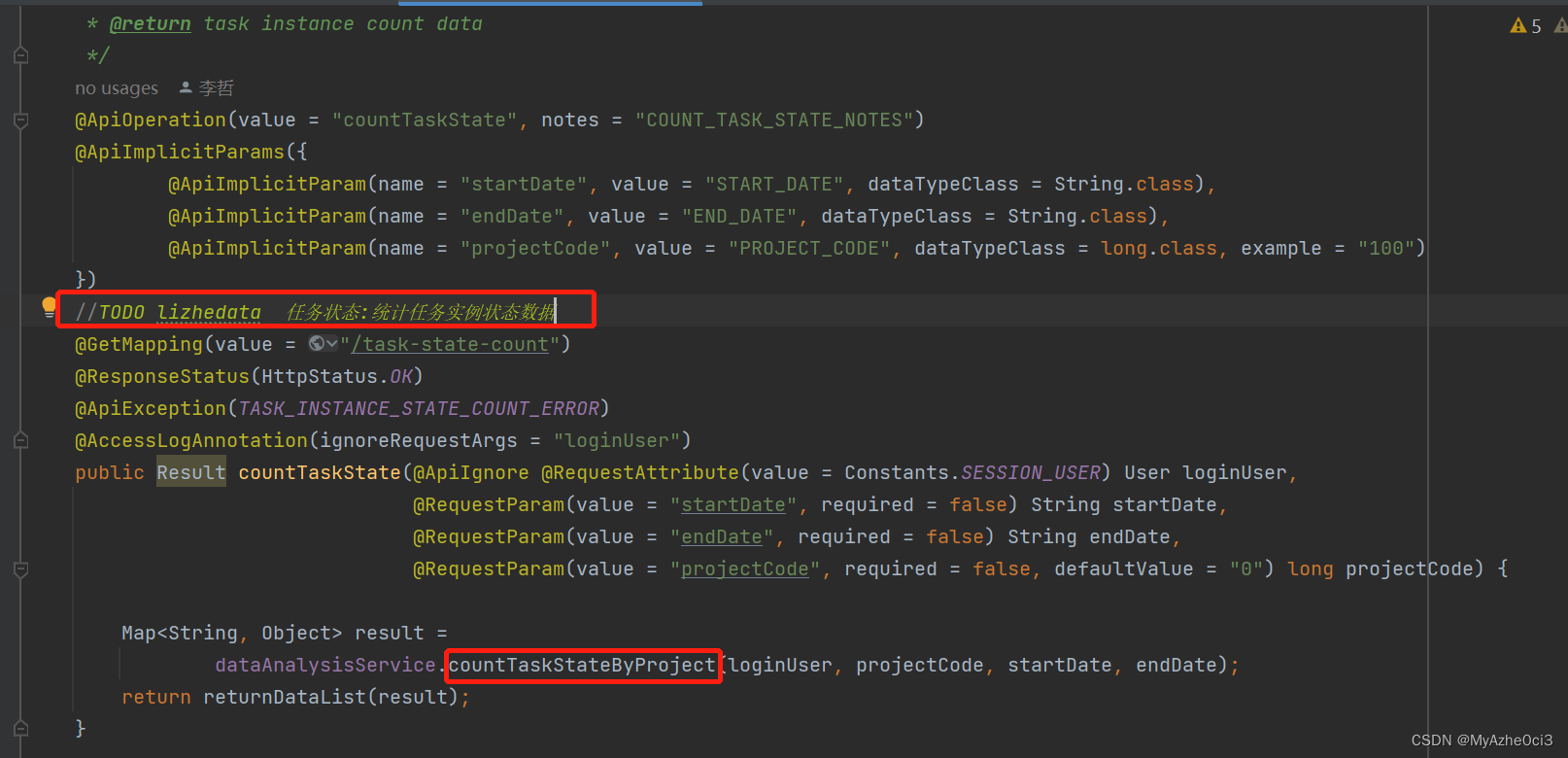The width and height of the screenshot is (1568, 758).
Task: Click the yellow lightbulb quick-fix icon
Action: tap(49, 308)
